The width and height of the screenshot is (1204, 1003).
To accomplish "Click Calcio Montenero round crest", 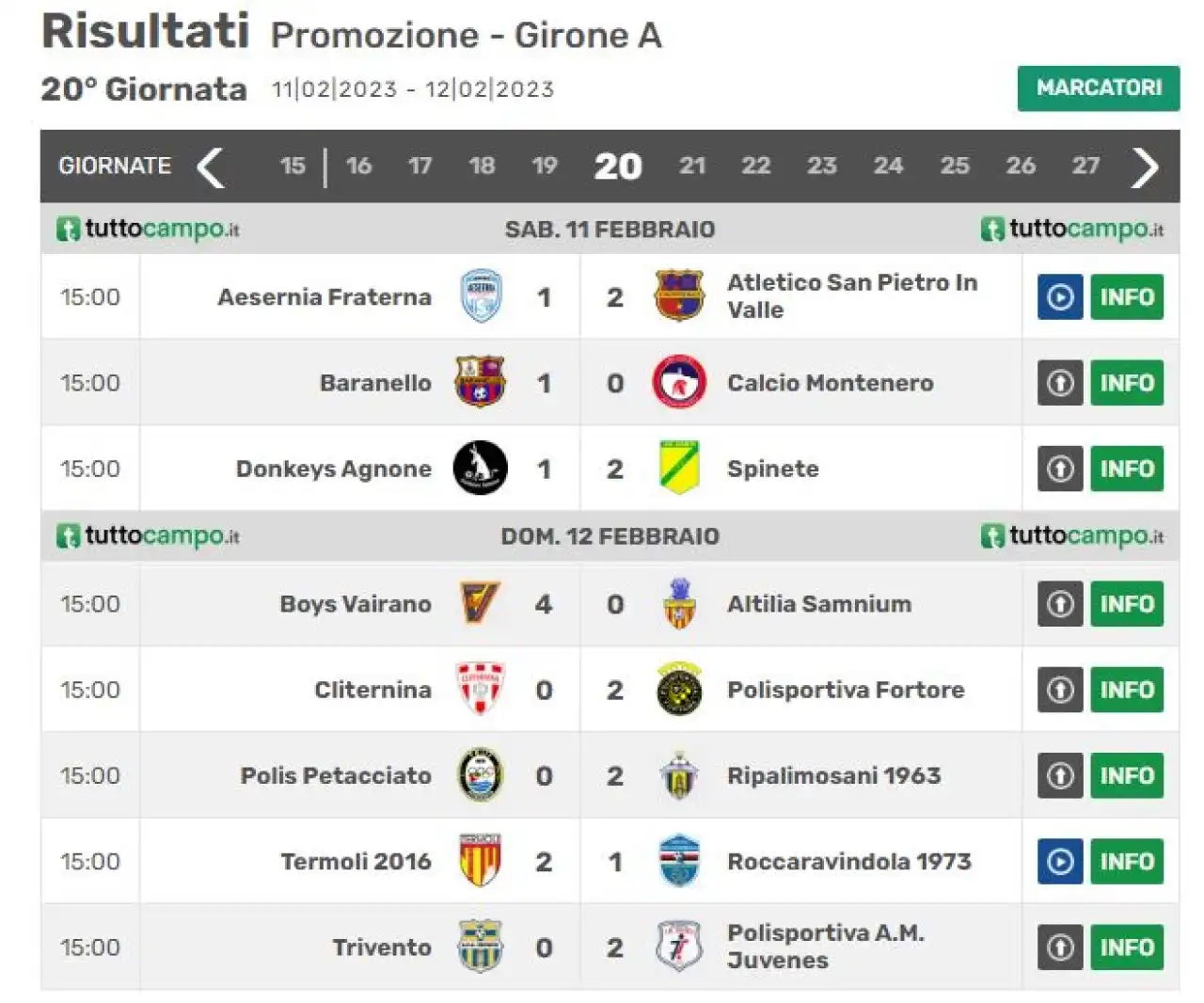I will (679, 382).
